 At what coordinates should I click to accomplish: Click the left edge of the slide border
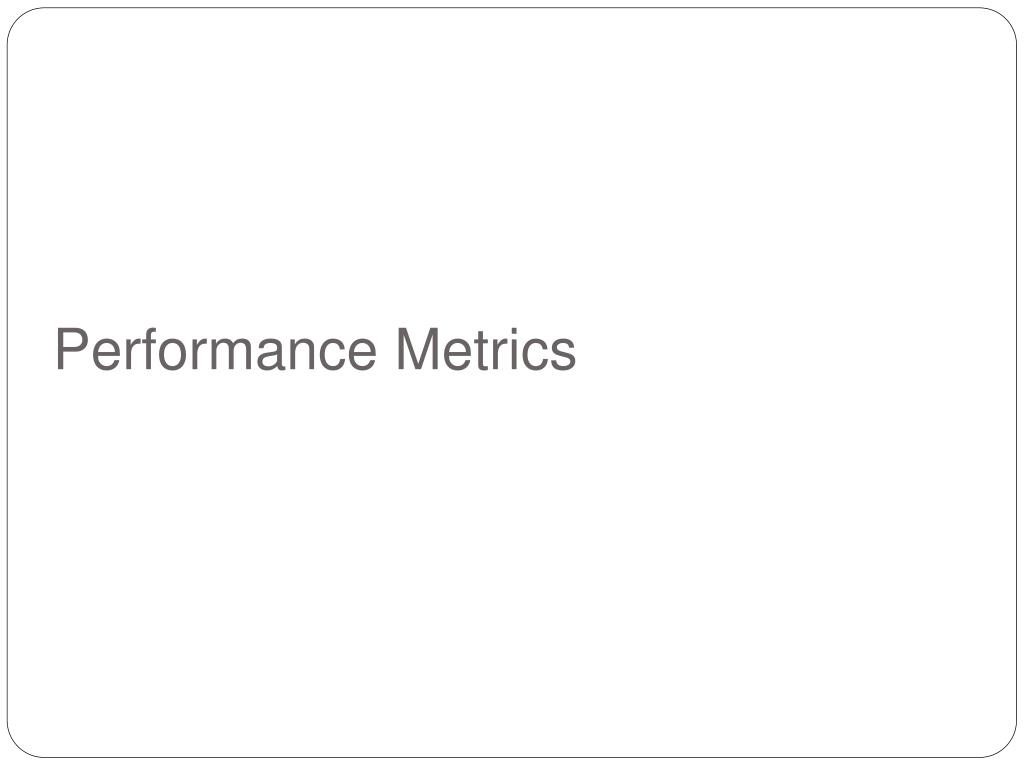(x=8, y=384)
